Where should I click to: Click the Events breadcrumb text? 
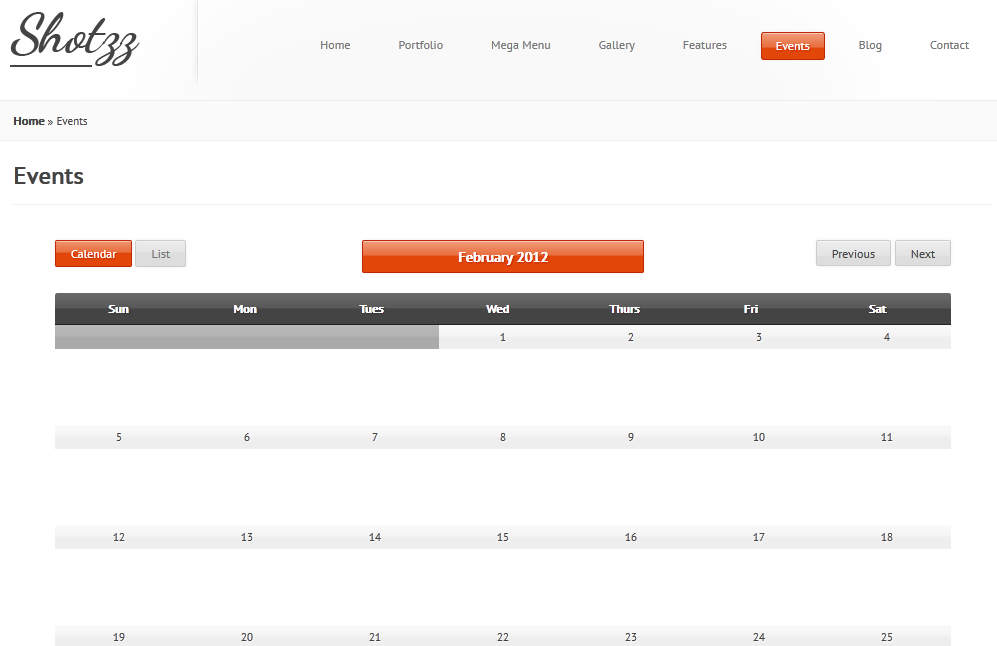(72, 121)
